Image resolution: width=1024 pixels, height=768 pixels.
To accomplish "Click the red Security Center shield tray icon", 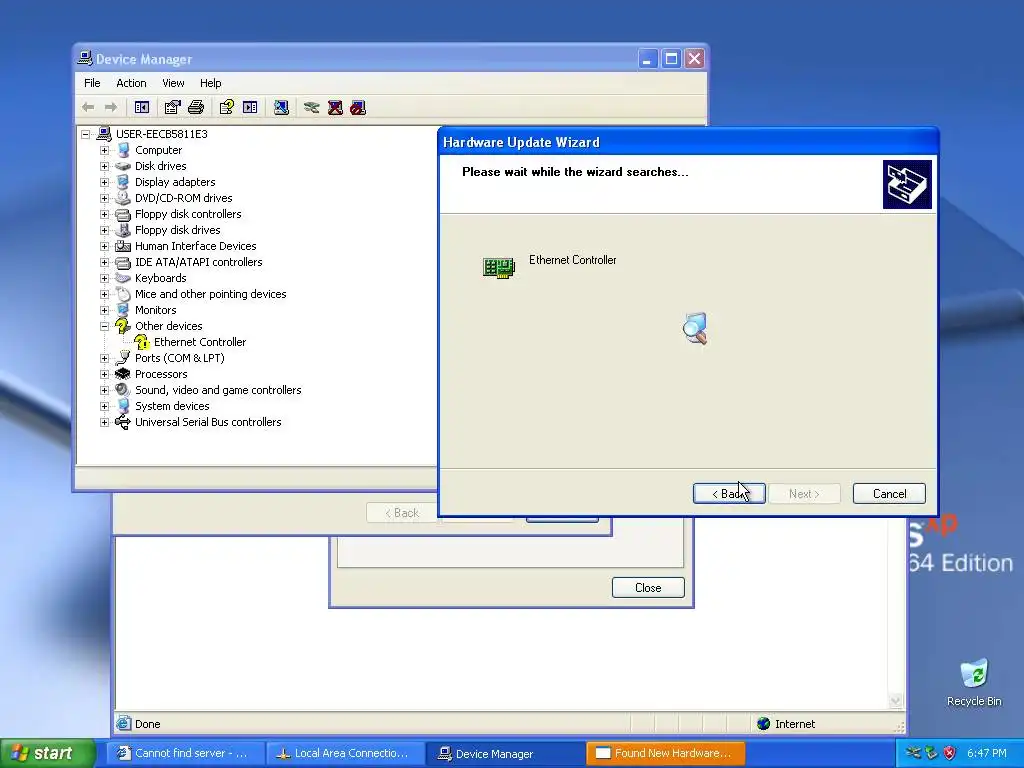I will pyautogui.click(x=950, y=753).
